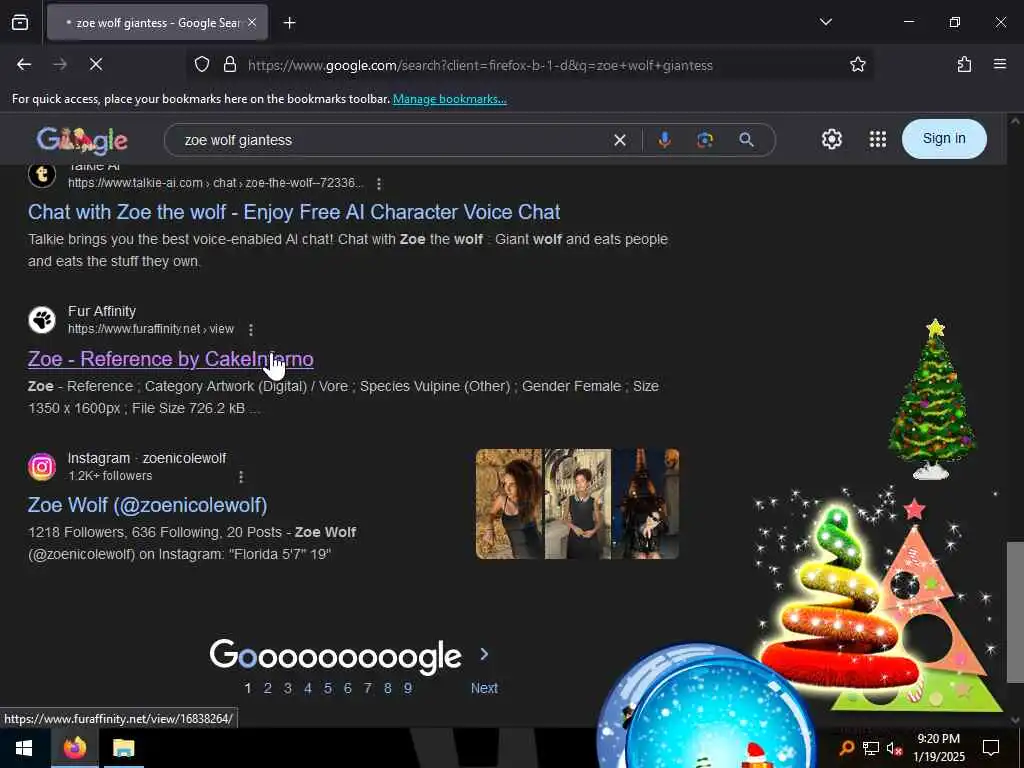Click the Fur Affinity paw favicon

(x=42, y=320)
